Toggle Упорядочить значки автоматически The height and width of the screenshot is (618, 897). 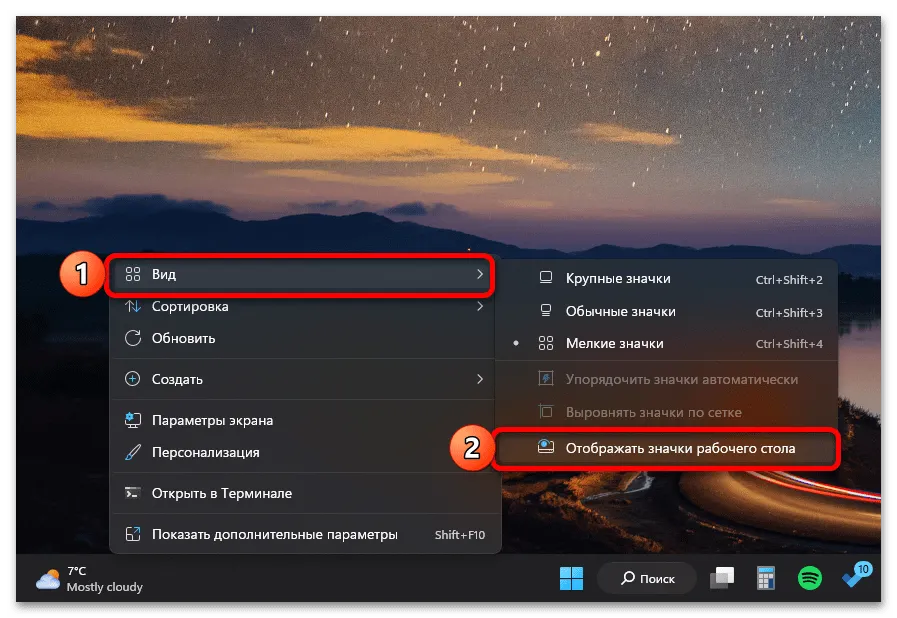tap(666, 379)
